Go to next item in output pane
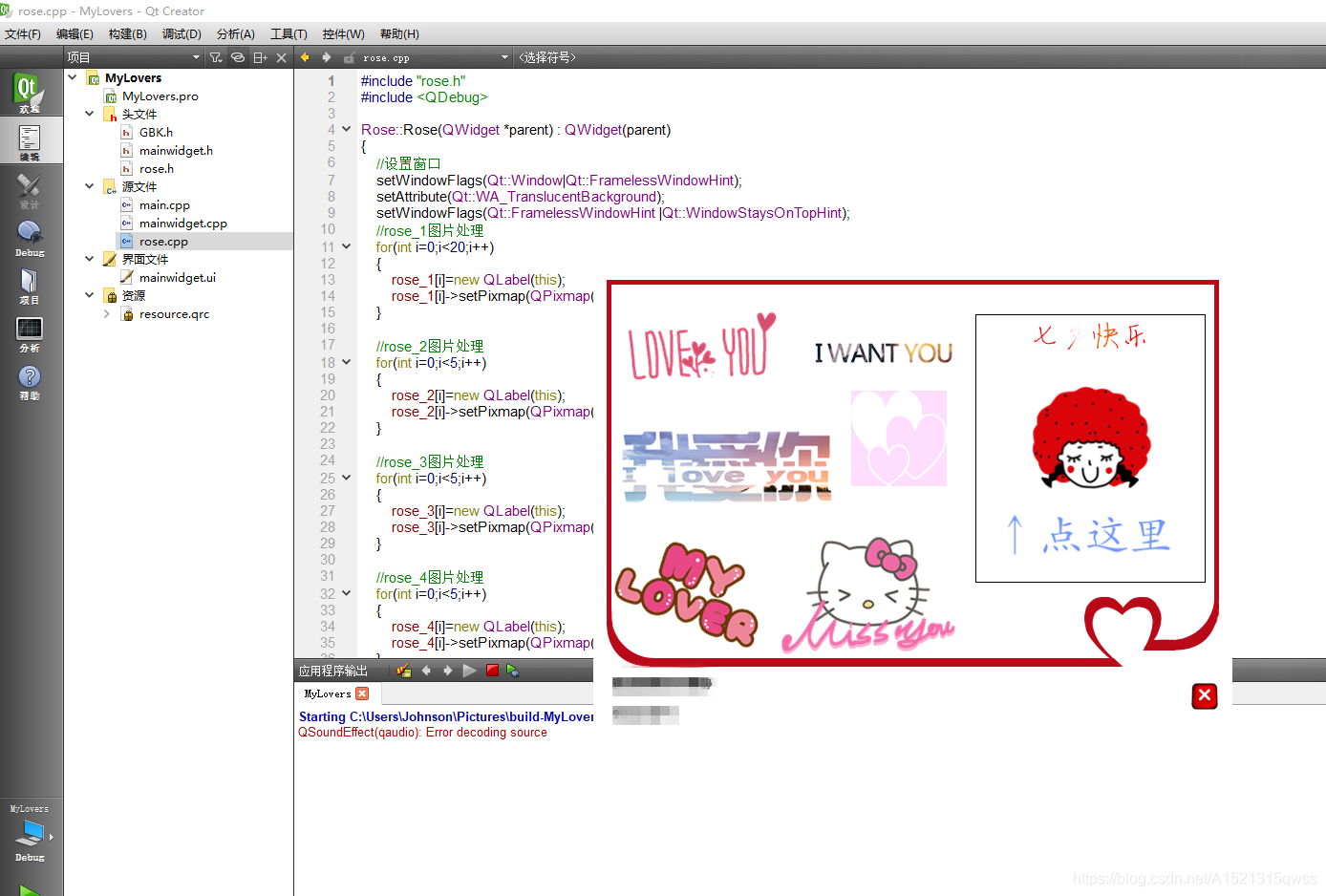Viewport: 1326px width, 896px height. 447,671
